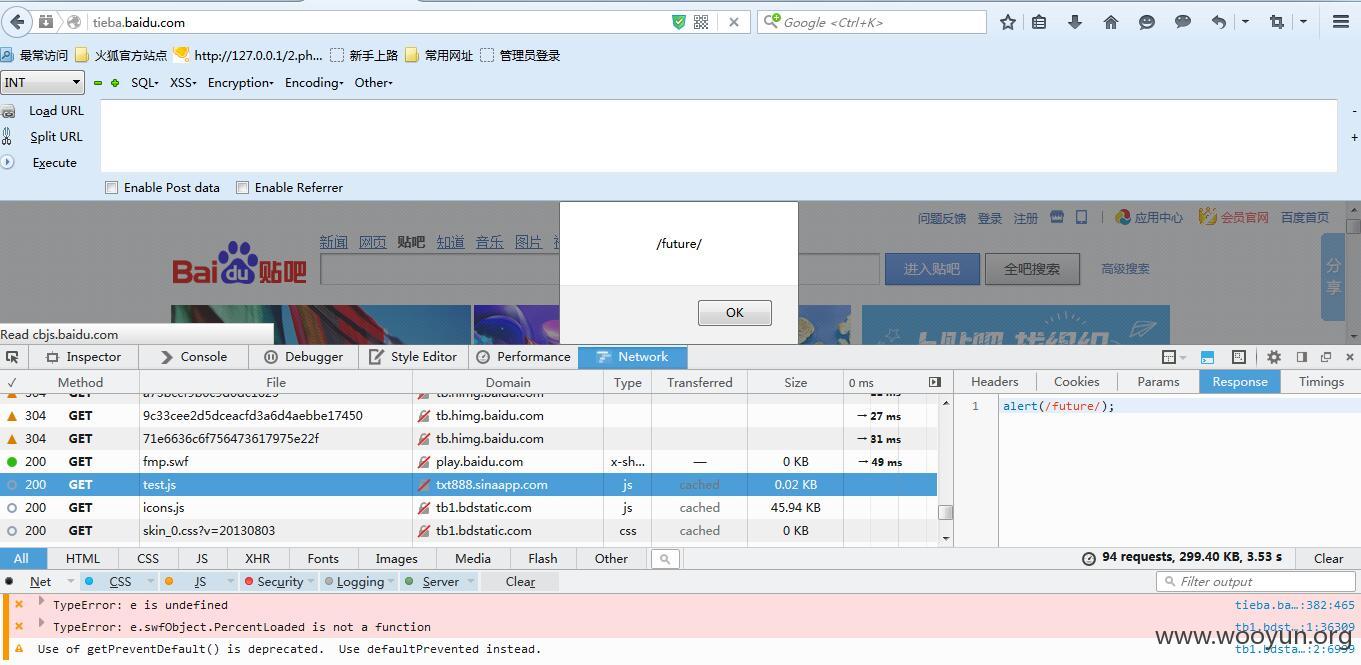
Task: Toggle the JS console filter
Action: point(200,582)
